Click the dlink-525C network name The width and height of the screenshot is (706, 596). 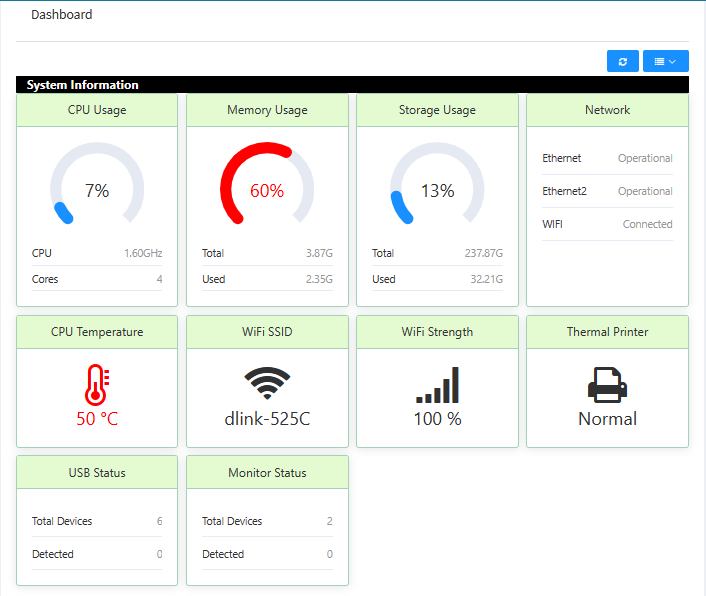[267, 419]
